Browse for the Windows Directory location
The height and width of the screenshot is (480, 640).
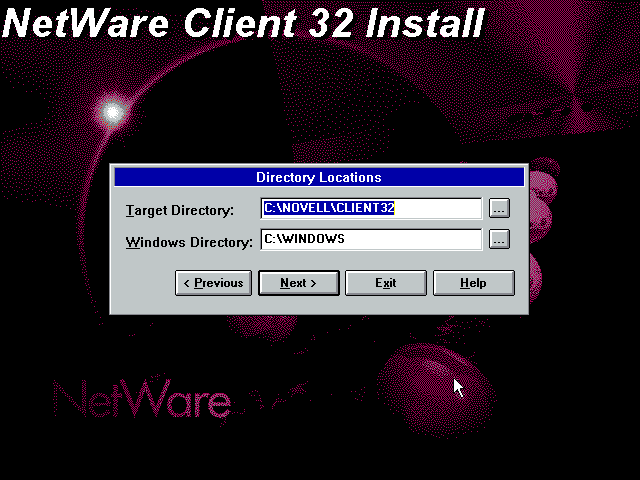click(499, 240)
